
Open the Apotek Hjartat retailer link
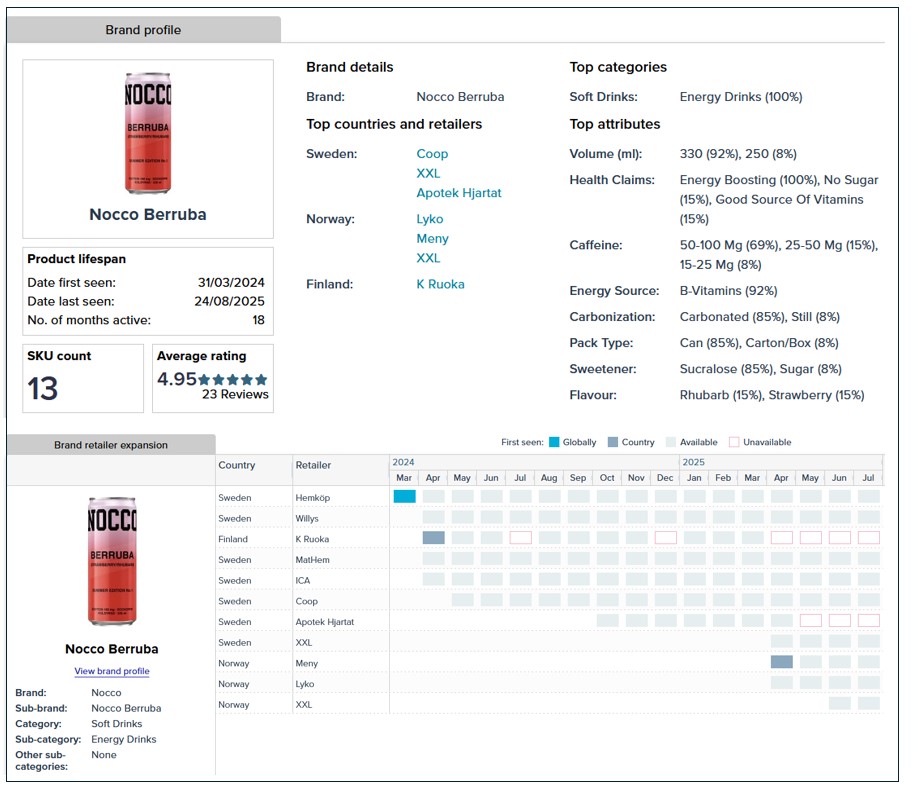(x=459, y=193)
